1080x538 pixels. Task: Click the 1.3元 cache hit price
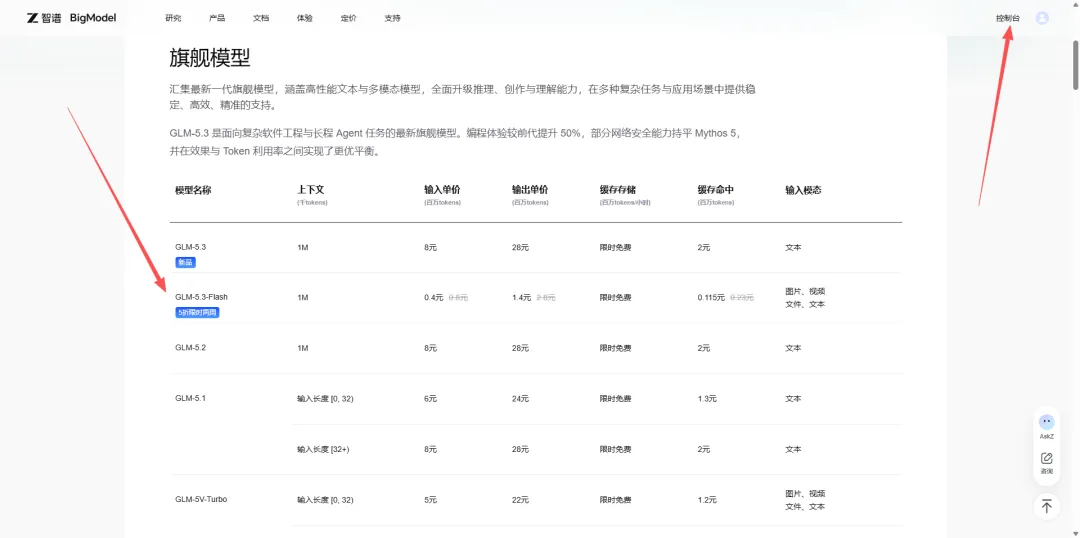(x=707, y=399)
